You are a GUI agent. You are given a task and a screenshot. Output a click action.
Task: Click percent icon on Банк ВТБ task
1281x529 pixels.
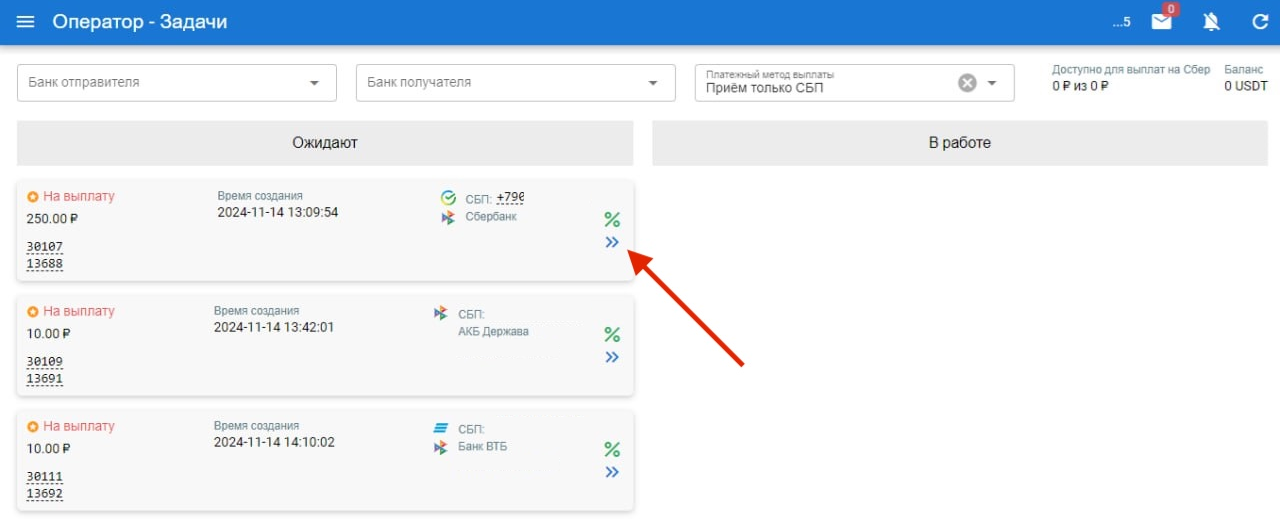click(612, 450)
